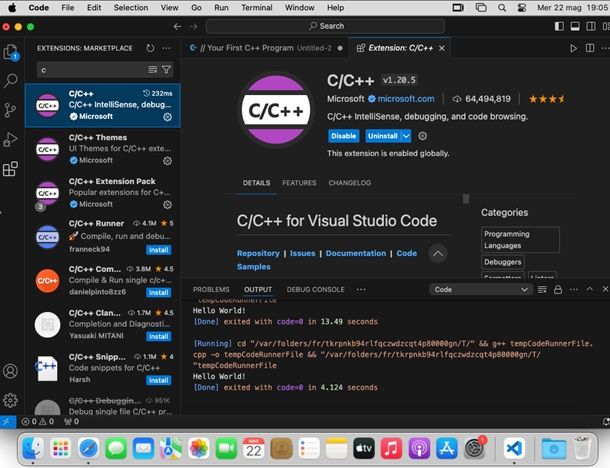Open gear for C/C++ Extension Pack
Viewport: 610px width, 468px height.
tap(167, 205)
